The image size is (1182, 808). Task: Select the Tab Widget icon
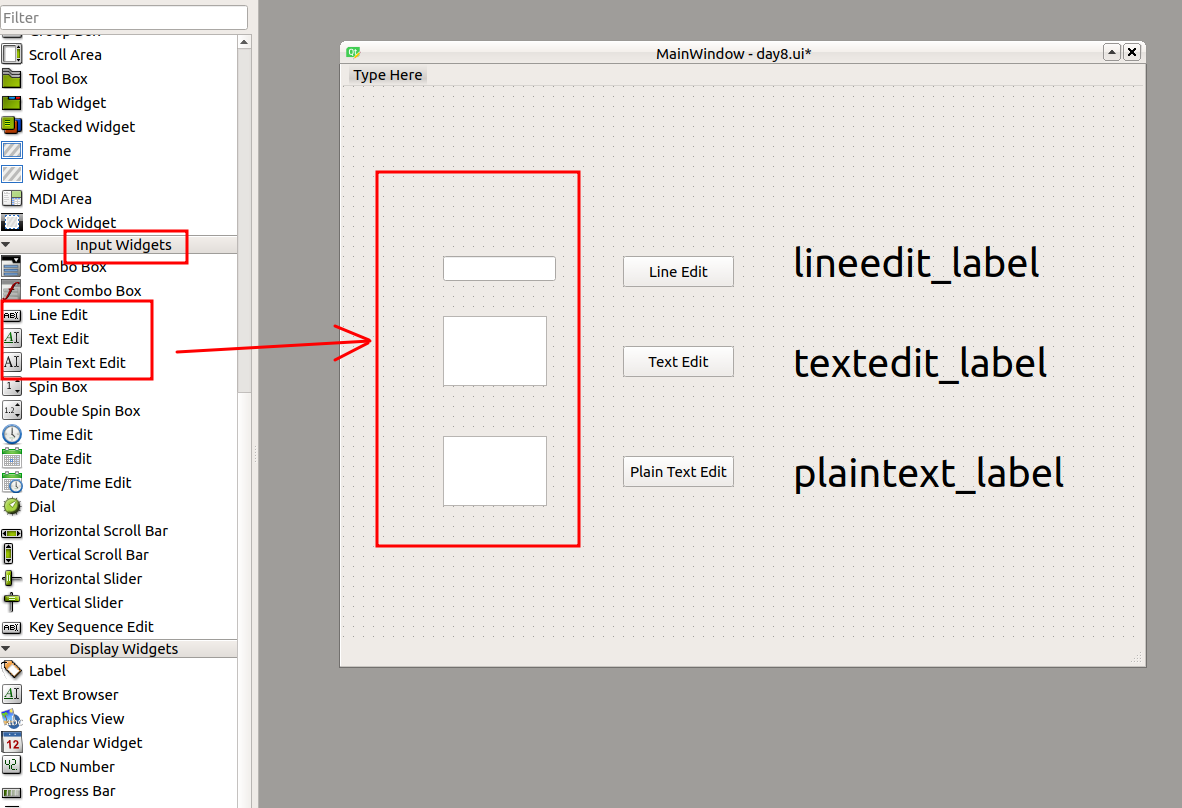click(x=12, y=103)
